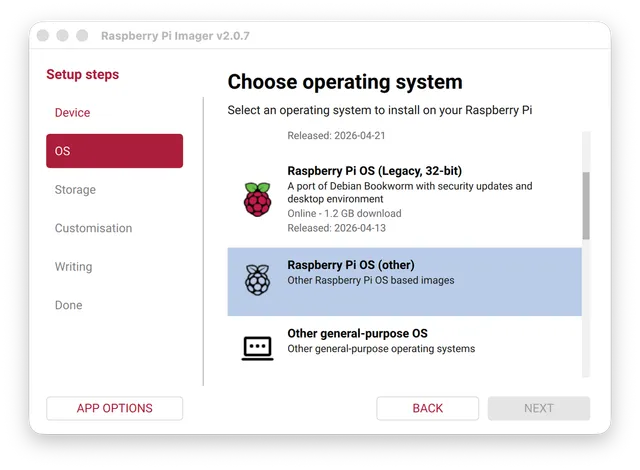This screenshot has height=470, width=640.
Task: Select the OS setup step
Action: 114,151
